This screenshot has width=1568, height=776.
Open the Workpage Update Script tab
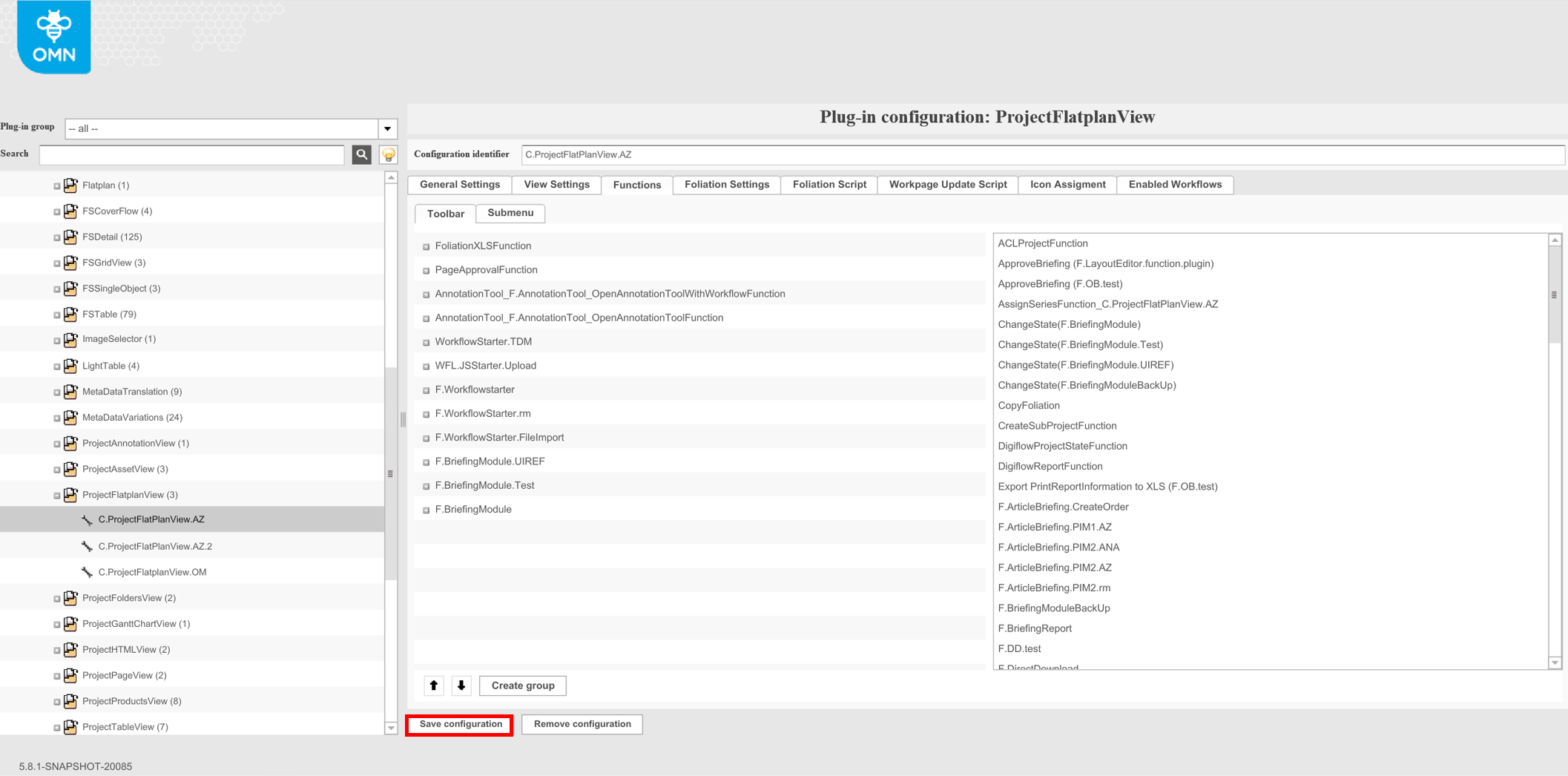tap(948, 185)
